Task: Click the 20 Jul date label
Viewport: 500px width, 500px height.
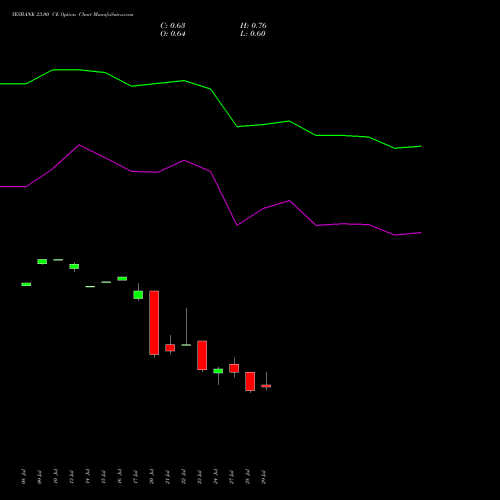Action: pyautogui.click(x=152, y=477)
